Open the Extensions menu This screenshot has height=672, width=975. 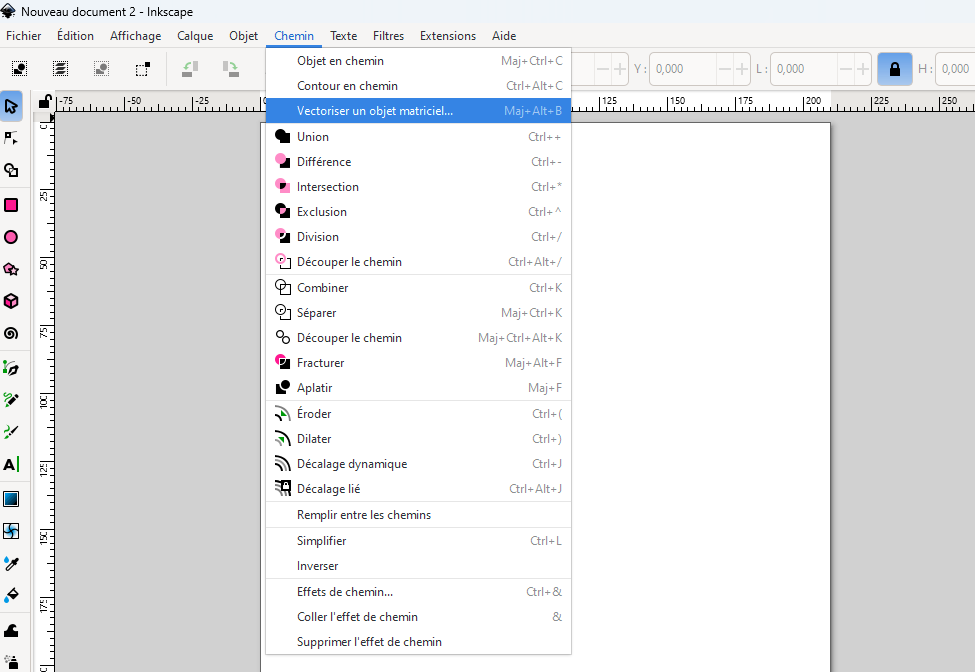coord(447,36)
